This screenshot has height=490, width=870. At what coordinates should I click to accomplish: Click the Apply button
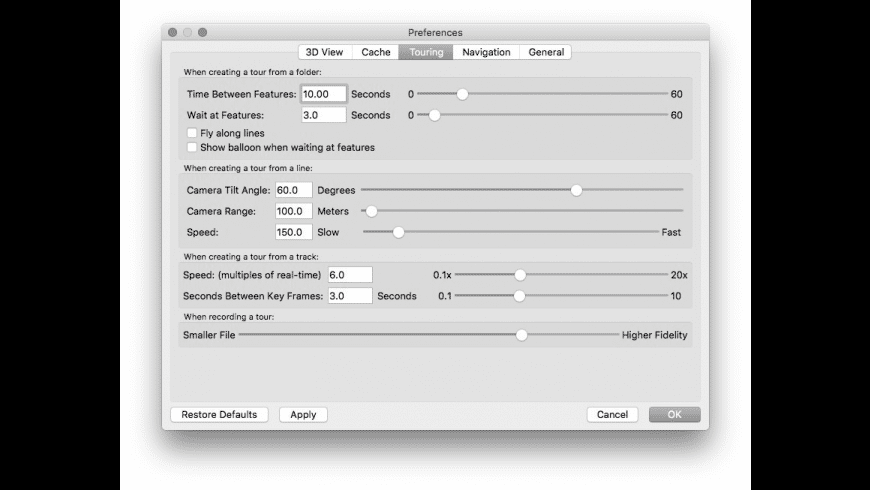303,414
